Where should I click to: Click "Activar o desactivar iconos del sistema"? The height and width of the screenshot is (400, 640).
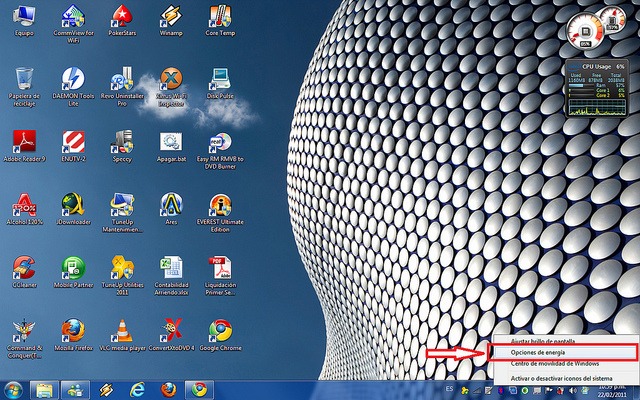563,379
